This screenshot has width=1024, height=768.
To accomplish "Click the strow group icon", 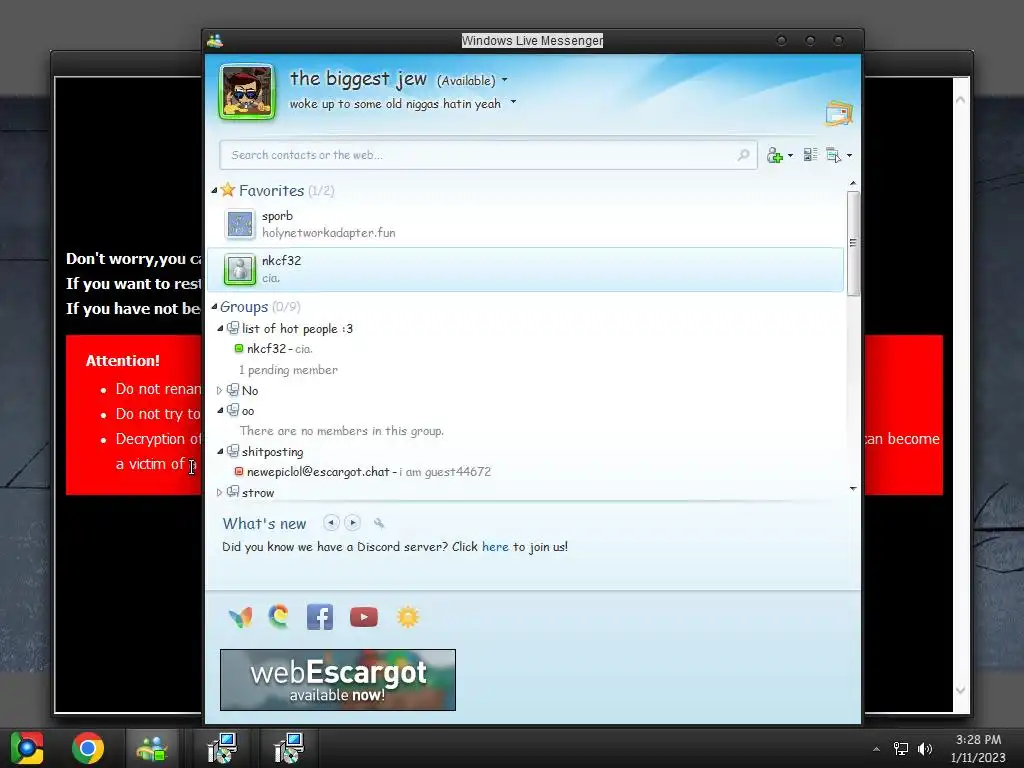I will (232, 492).
